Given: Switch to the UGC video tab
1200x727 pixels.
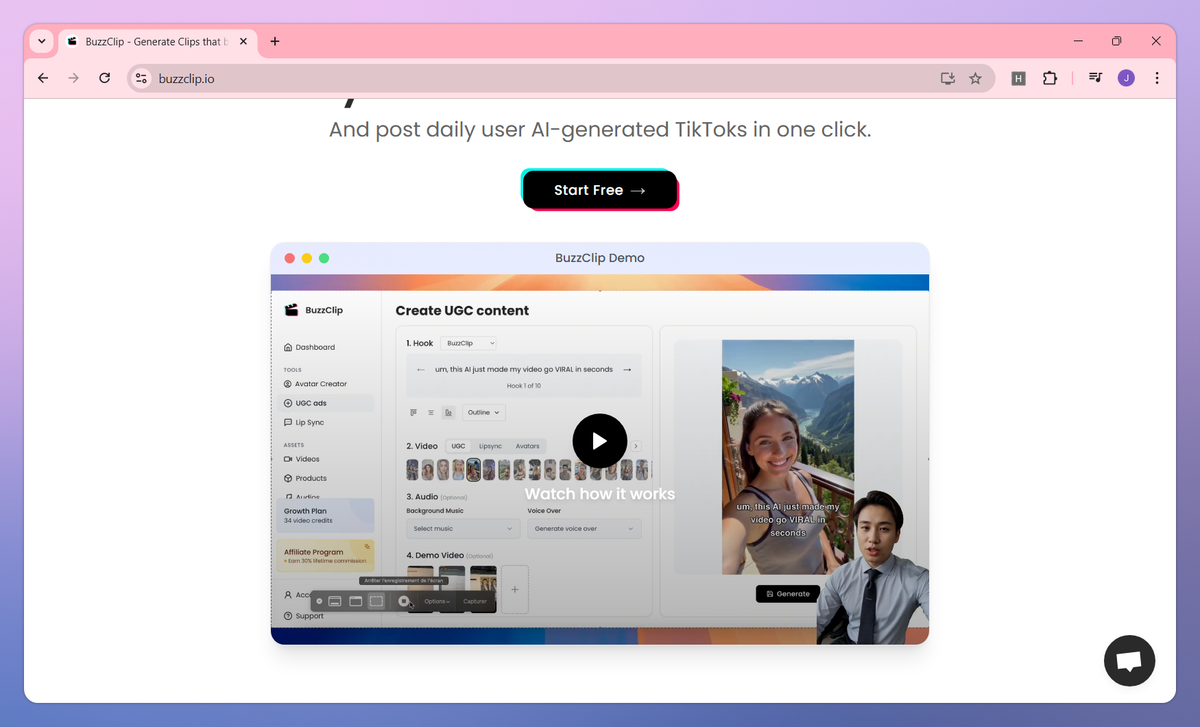Looking at the screenshot, I should coord(458,446).
